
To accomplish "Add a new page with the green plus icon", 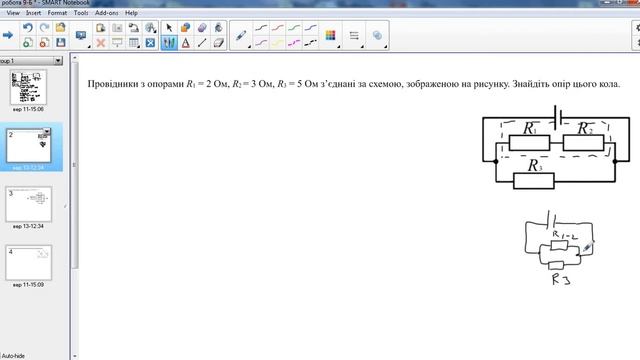I will click(x=28, y=42).
